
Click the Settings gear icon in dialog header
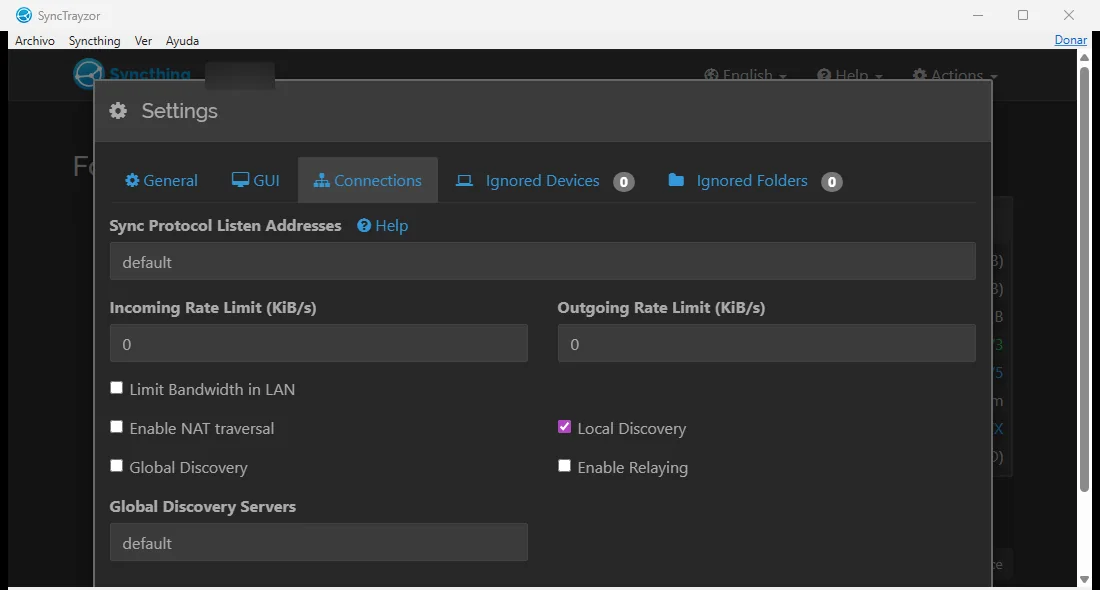tap(118, 111)
